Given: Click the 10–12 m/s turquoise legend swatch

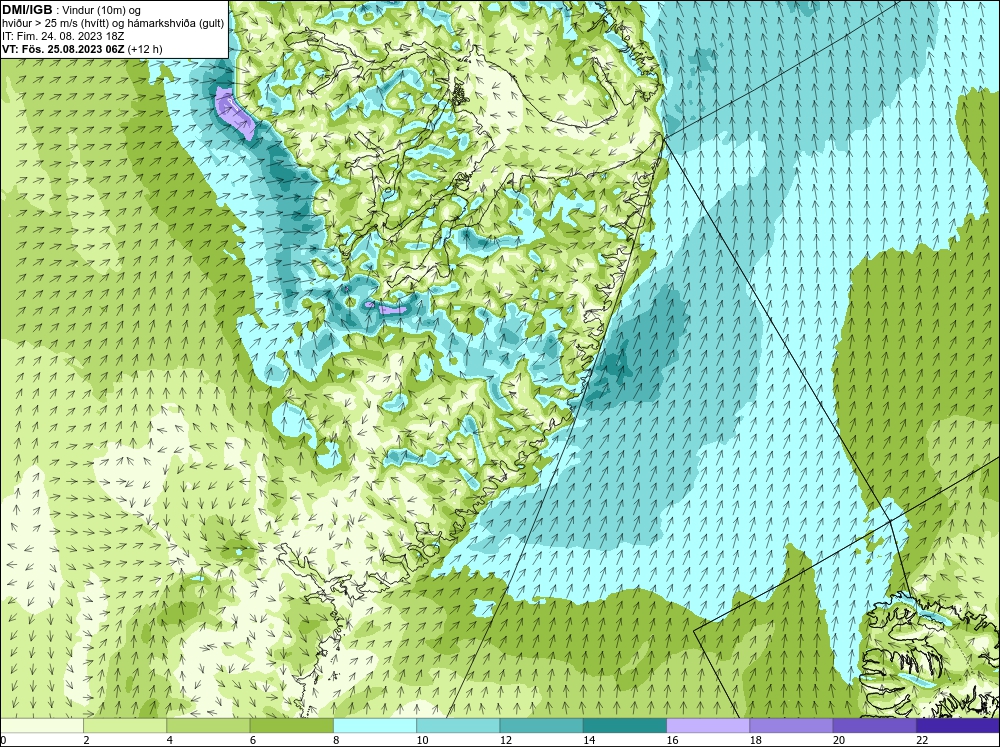Looking at the screenshot, I should [458, 725].
